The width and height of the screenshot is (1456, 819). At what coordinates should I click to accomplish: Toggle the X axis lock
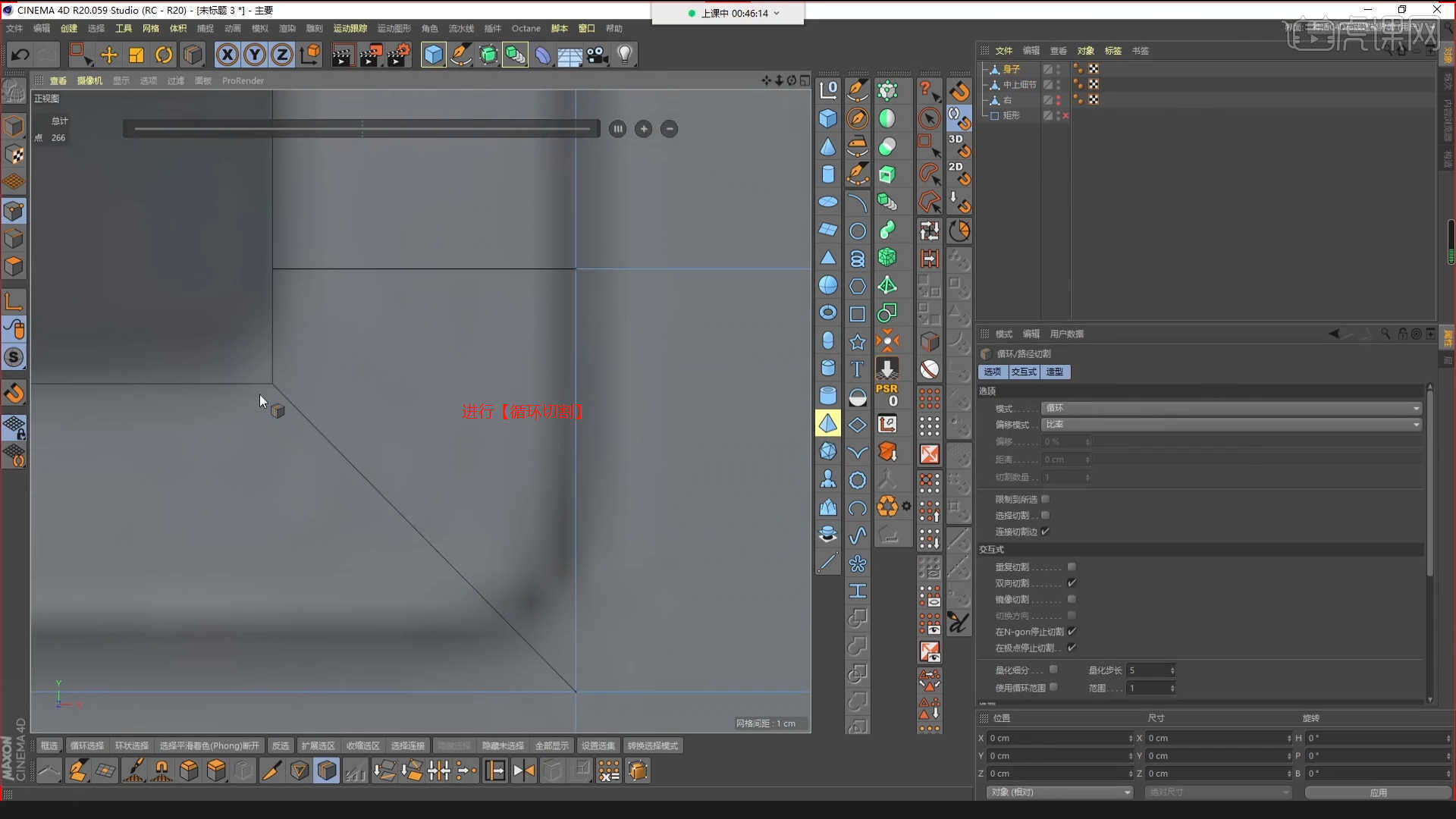click(x=227, y=55)
